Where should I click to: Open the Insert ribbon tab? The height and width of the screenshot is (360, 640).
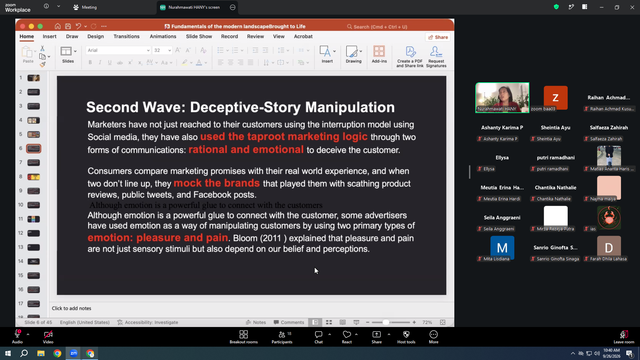(x=49, y=36)
